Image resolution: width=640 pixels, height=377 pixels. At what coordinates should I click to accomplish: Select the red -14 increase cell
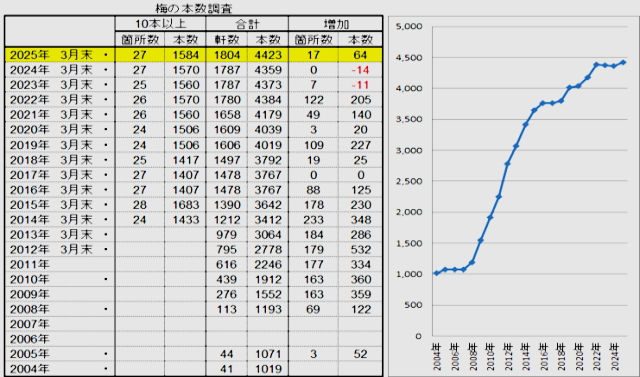360,70
